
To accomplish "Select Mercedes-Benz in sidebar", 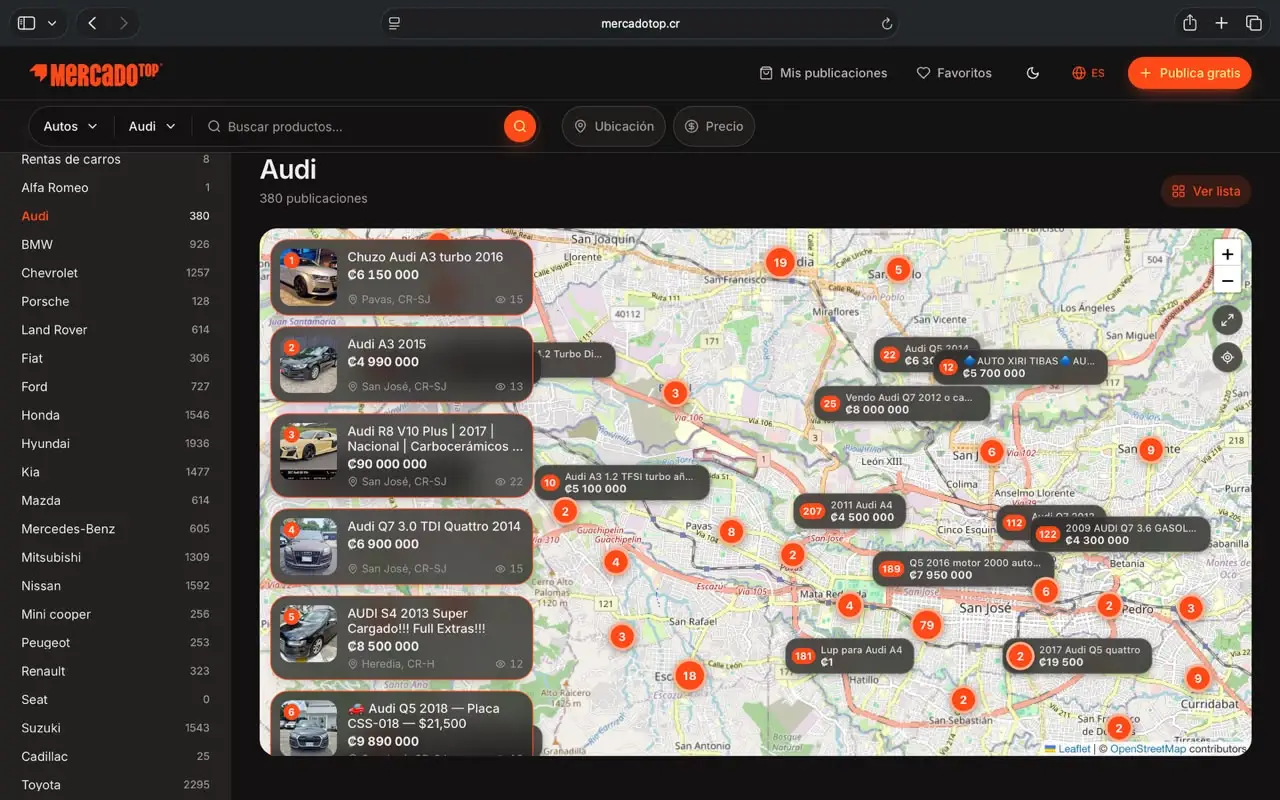I will tap(115, 529).
